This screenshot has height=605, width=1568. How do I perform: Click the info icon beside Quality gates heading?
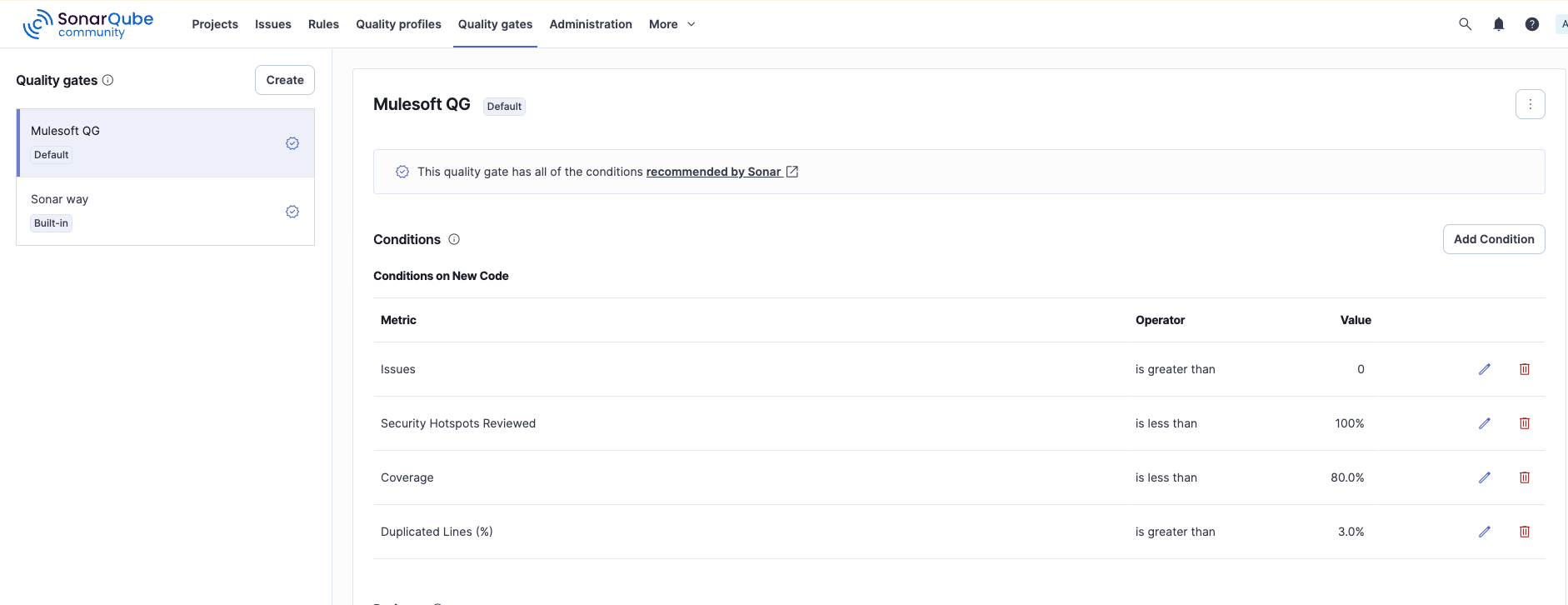[x=107, y=80]
